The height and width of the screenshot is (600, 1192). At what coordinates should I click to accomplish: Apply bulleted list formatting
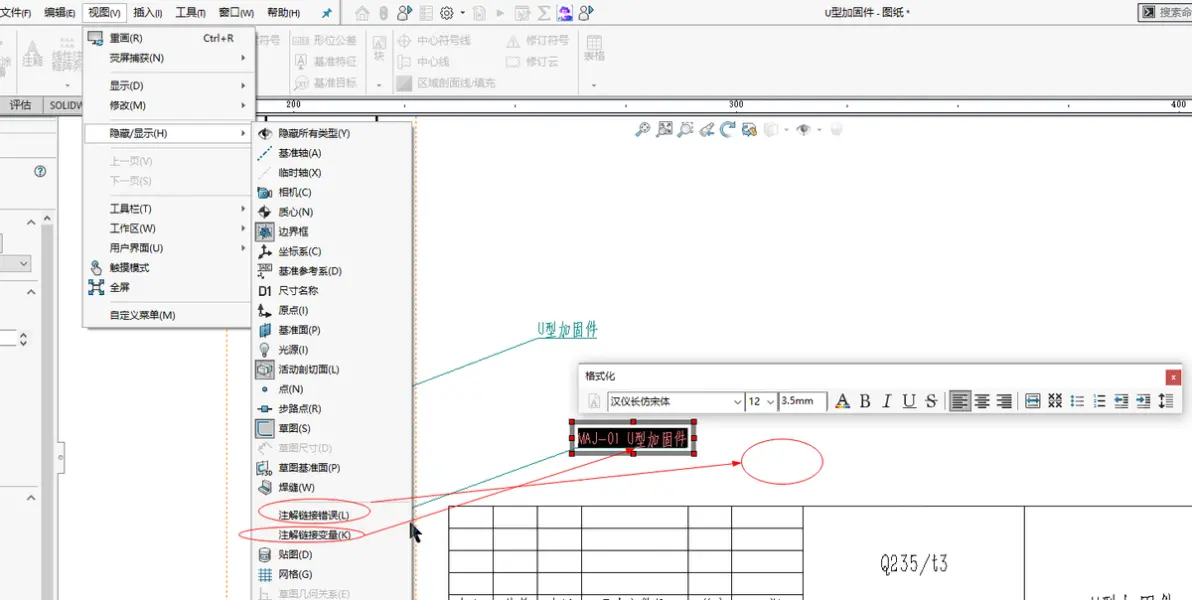(x=1076, y=401)
